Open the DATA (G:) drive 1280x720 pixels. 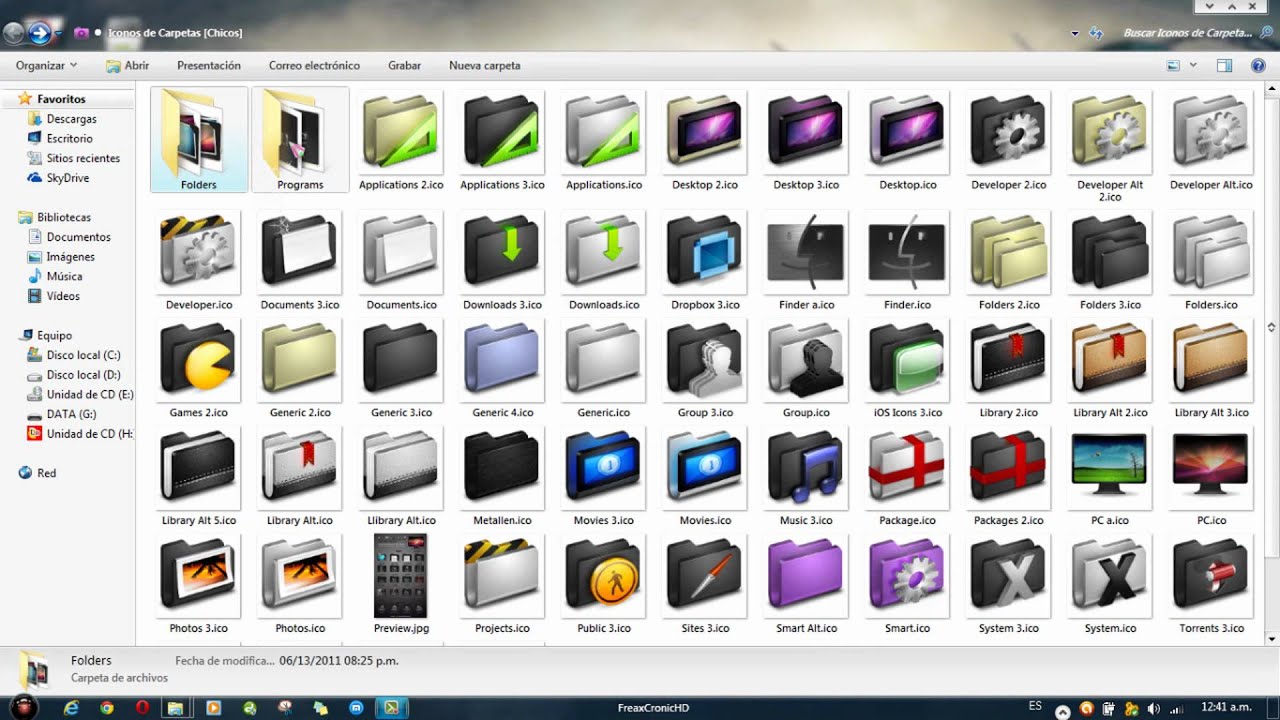tap(71, 414)
